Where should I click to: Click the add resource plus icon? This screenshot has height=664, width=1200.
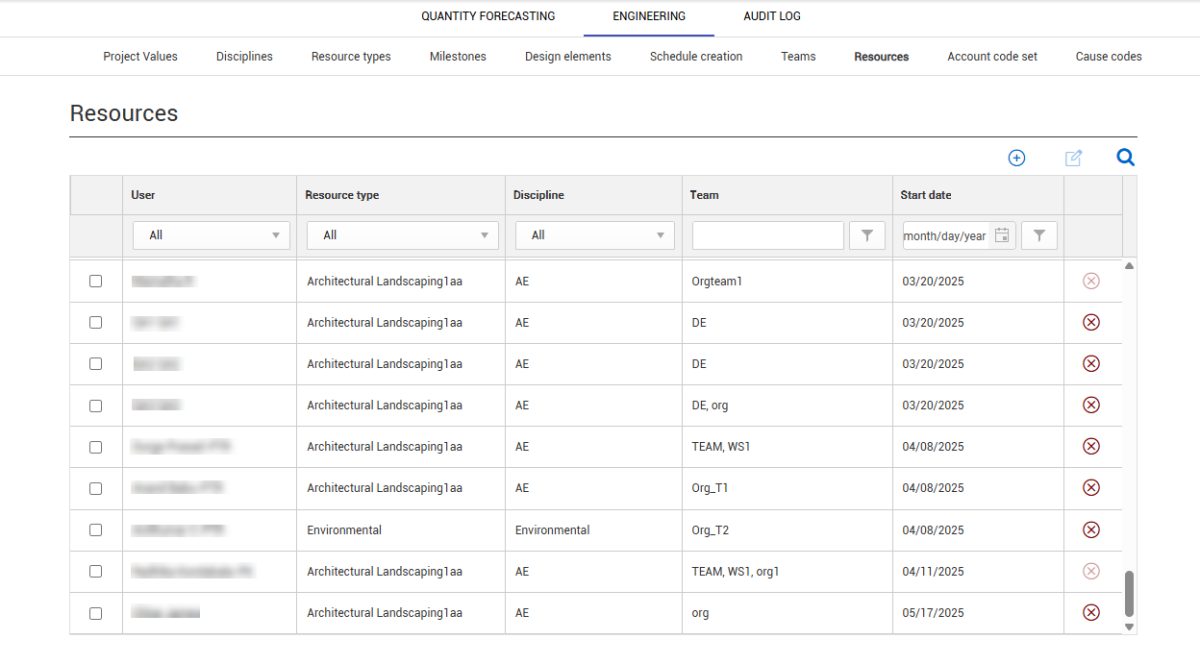tap(1016, 158)
